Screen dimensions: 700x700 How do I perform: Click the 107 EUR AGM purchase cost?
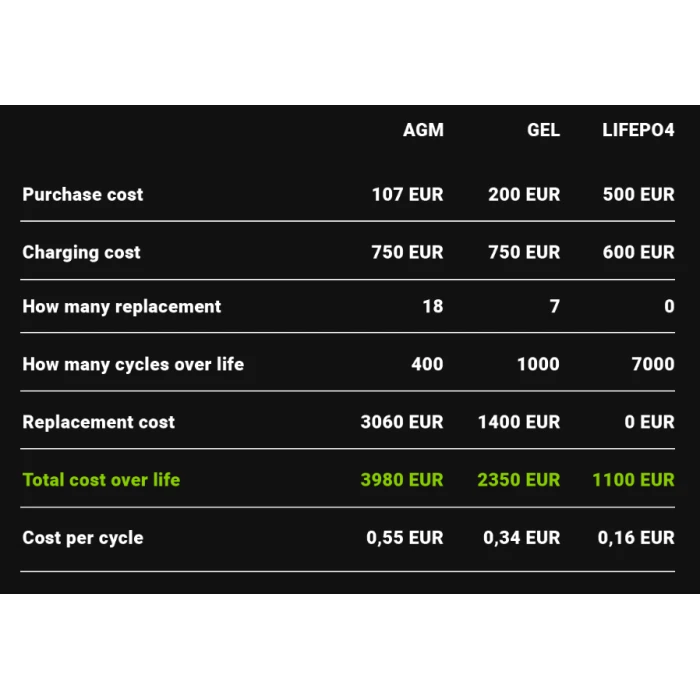coord(408,195)
